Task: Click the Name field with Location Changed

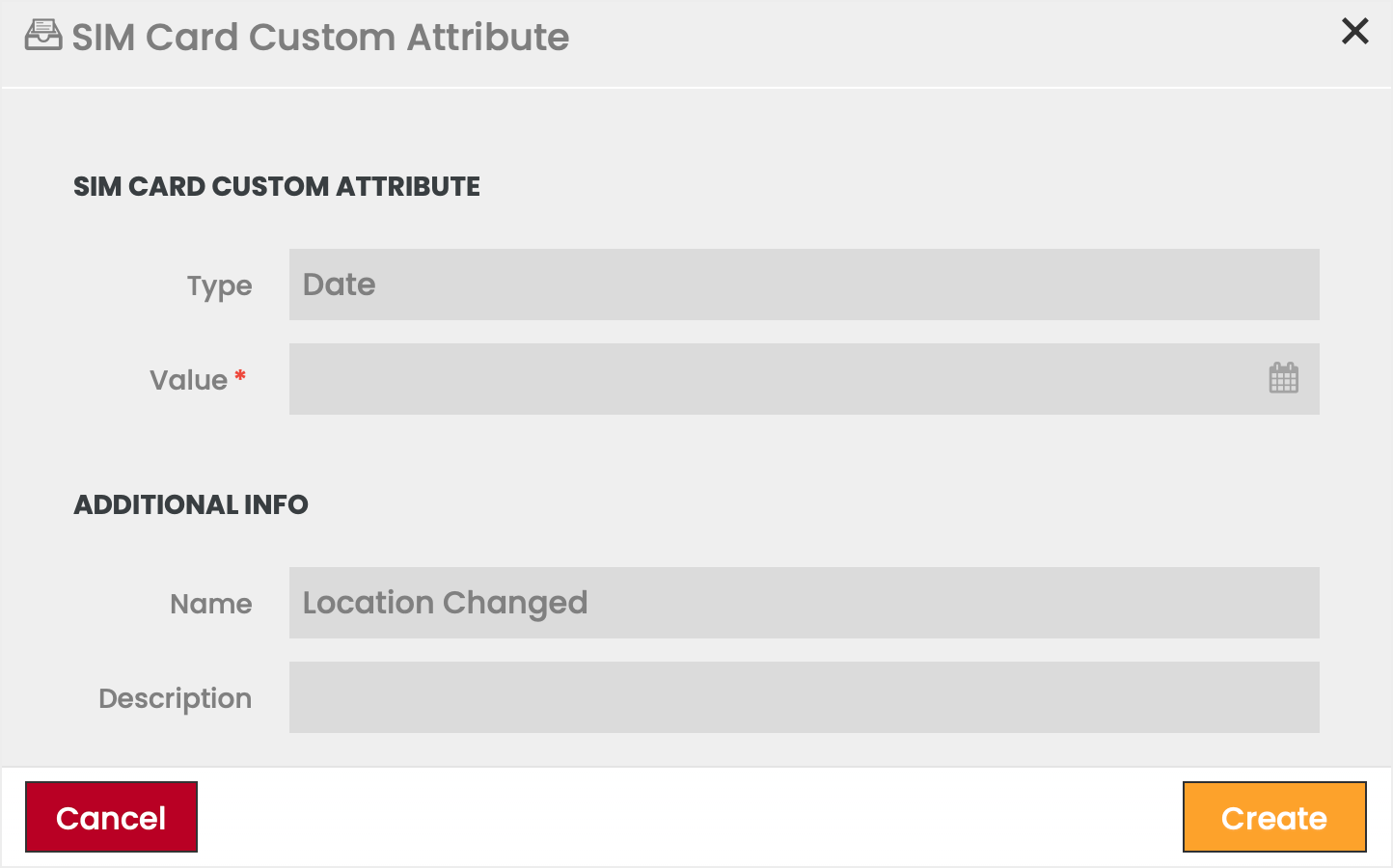Action: click(804, 603)
